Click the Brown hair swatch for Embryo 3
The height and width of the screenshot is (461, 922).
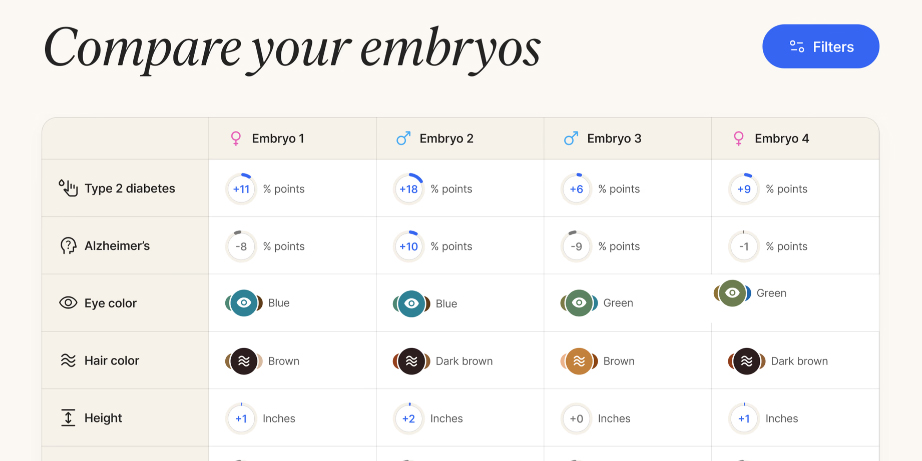(579, 361)
